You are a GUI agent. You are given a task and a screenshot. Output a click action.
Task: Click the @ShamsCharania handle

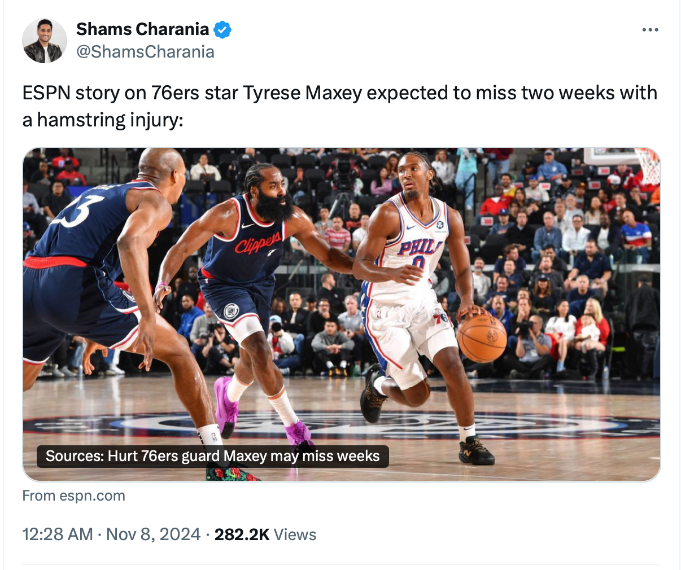pos(145,52)
